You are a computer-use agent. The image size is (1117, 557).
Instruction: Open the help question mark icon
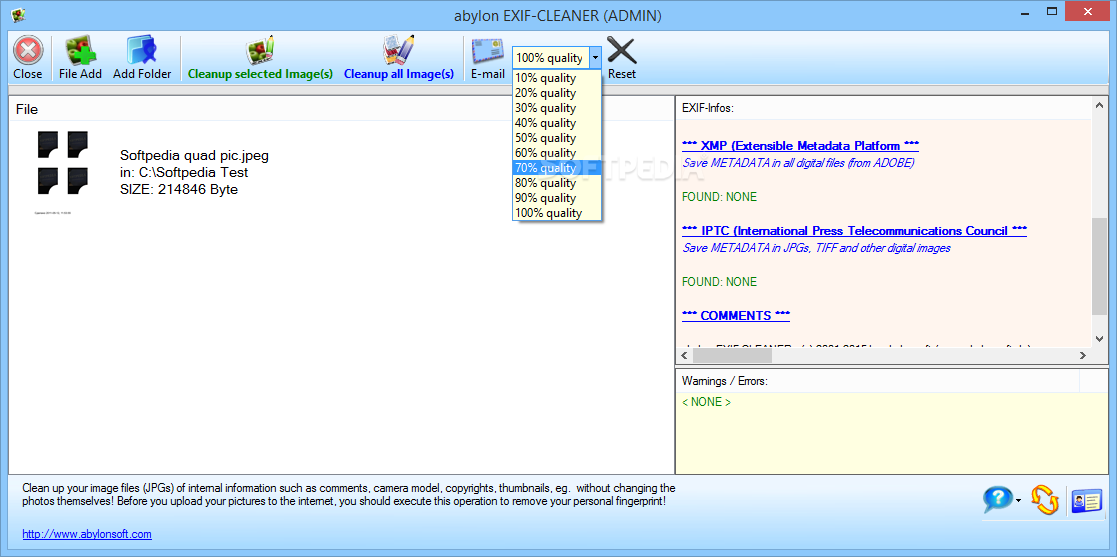point(996,500)
